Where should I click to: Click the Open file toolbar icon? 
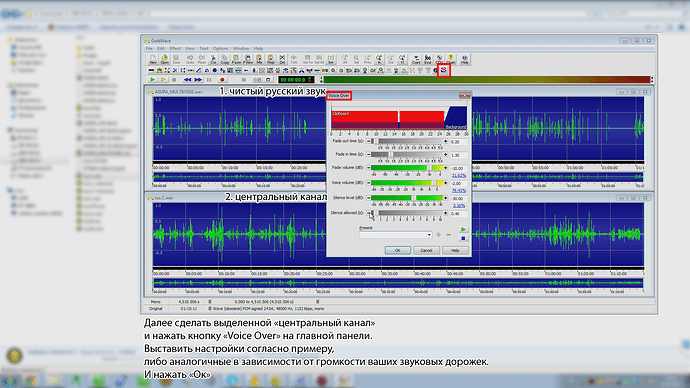click(165, 59)
